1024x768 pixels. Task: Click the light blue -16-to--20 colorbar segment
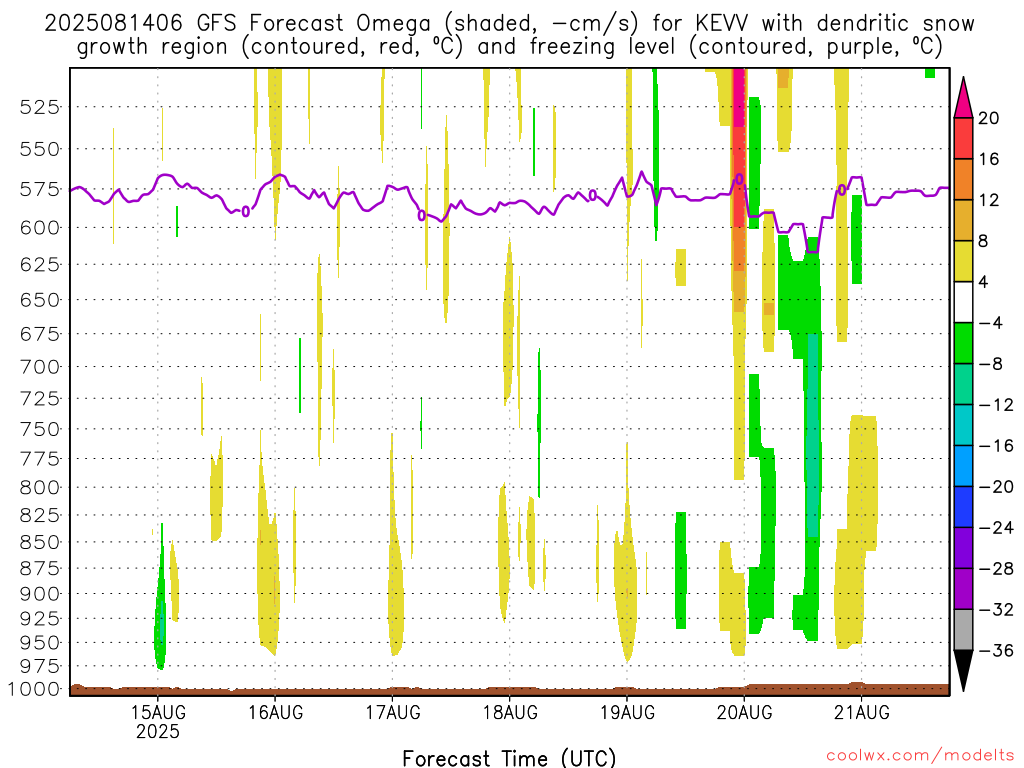point(963,466)
